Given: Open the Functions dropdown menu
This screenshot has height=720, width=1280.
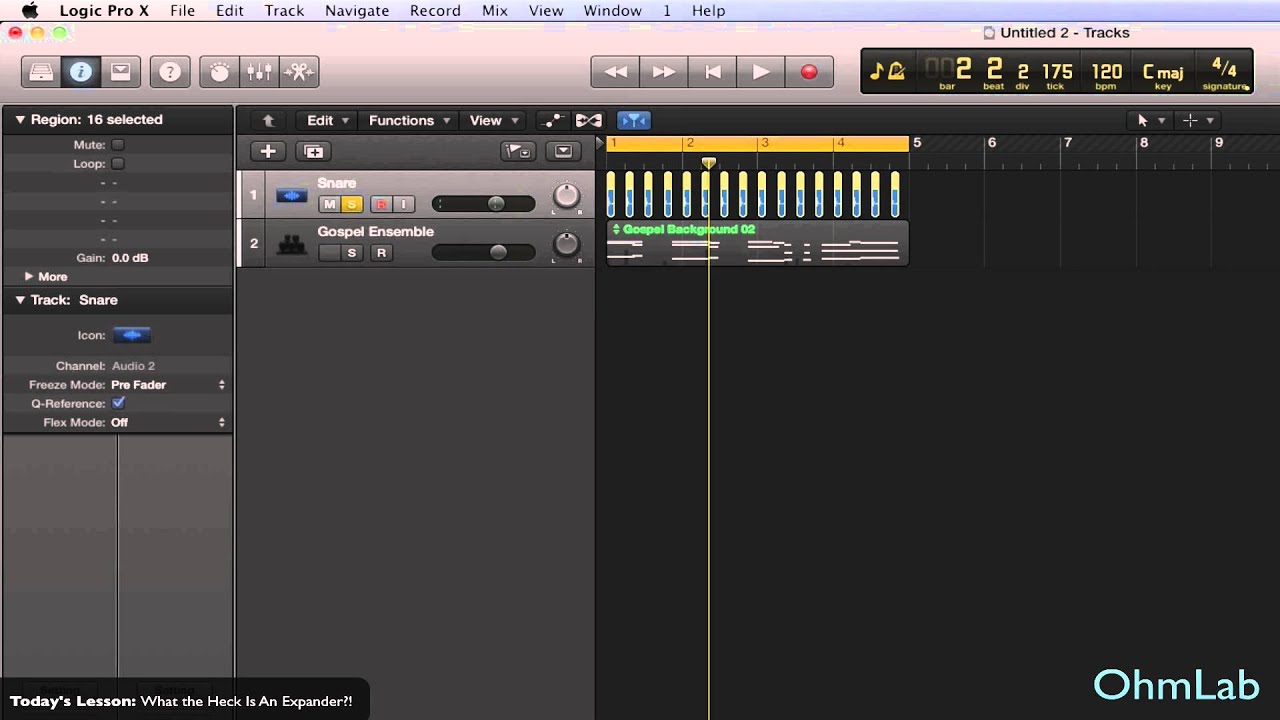Looking at the screenshot, I should click(x=409, y=120).
